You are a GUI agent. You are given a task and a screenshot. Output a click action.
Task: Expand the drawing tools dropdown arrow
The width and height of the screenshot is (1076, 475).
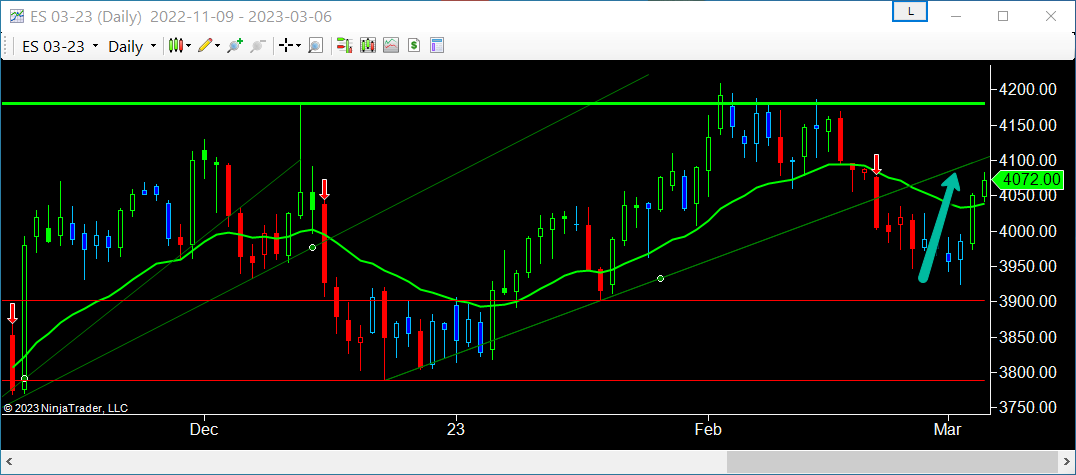tap(218, 46)
